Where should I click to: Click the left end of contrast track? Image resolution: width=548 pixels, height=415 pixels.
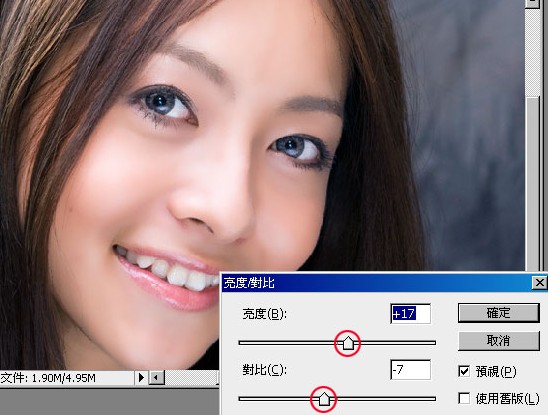point(242,399)
